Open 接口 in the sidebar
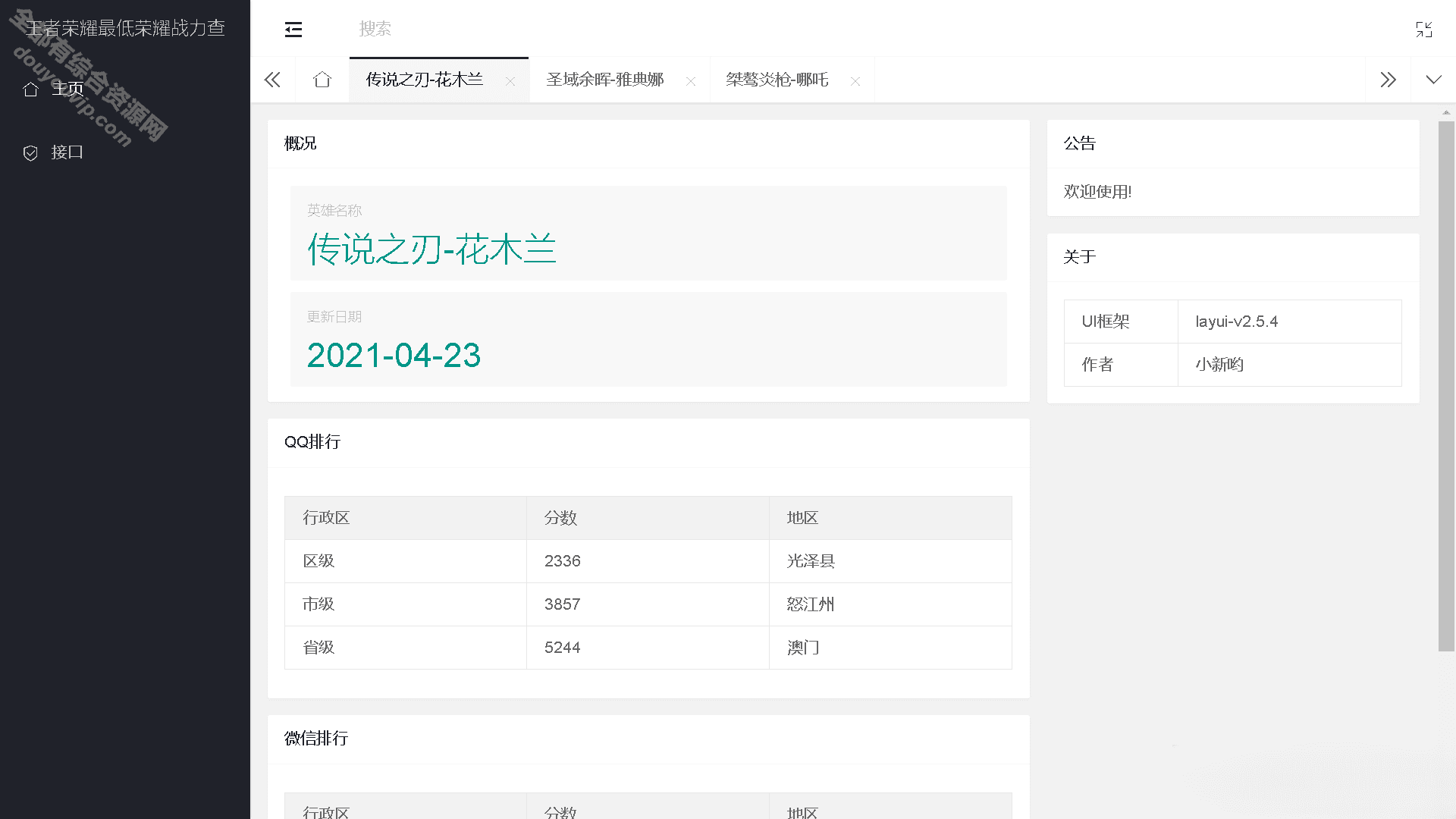Viewport: 1456px width, 819px height. (125, 152)
